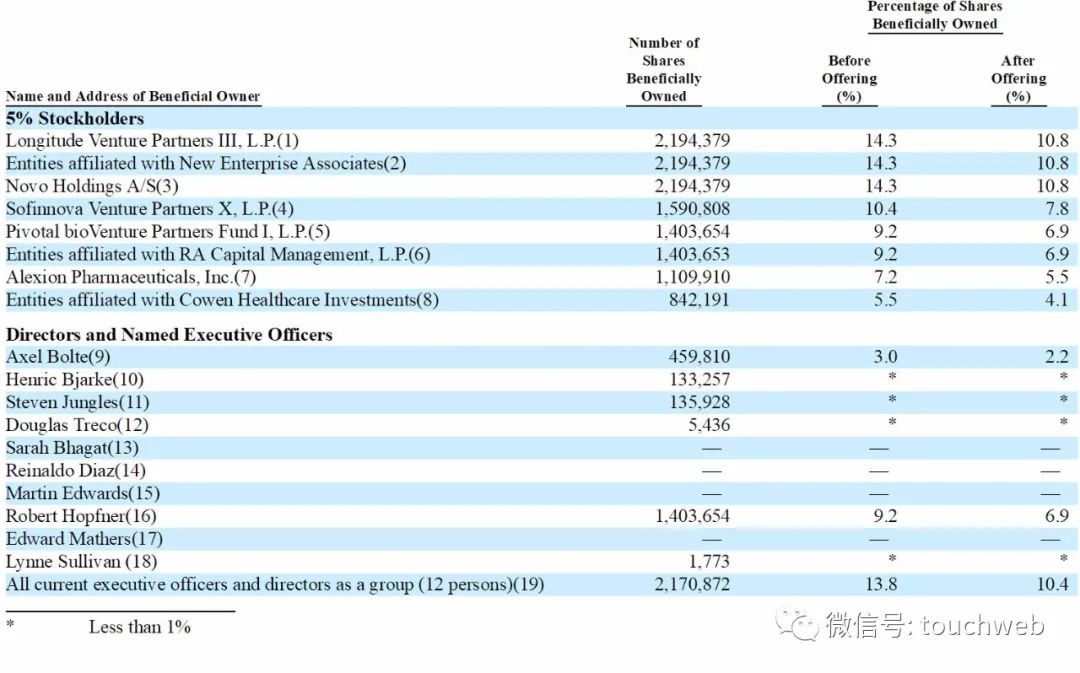
Task: Click the 'Axel Bolte(9)' name
Action: [x=58, y=357]
